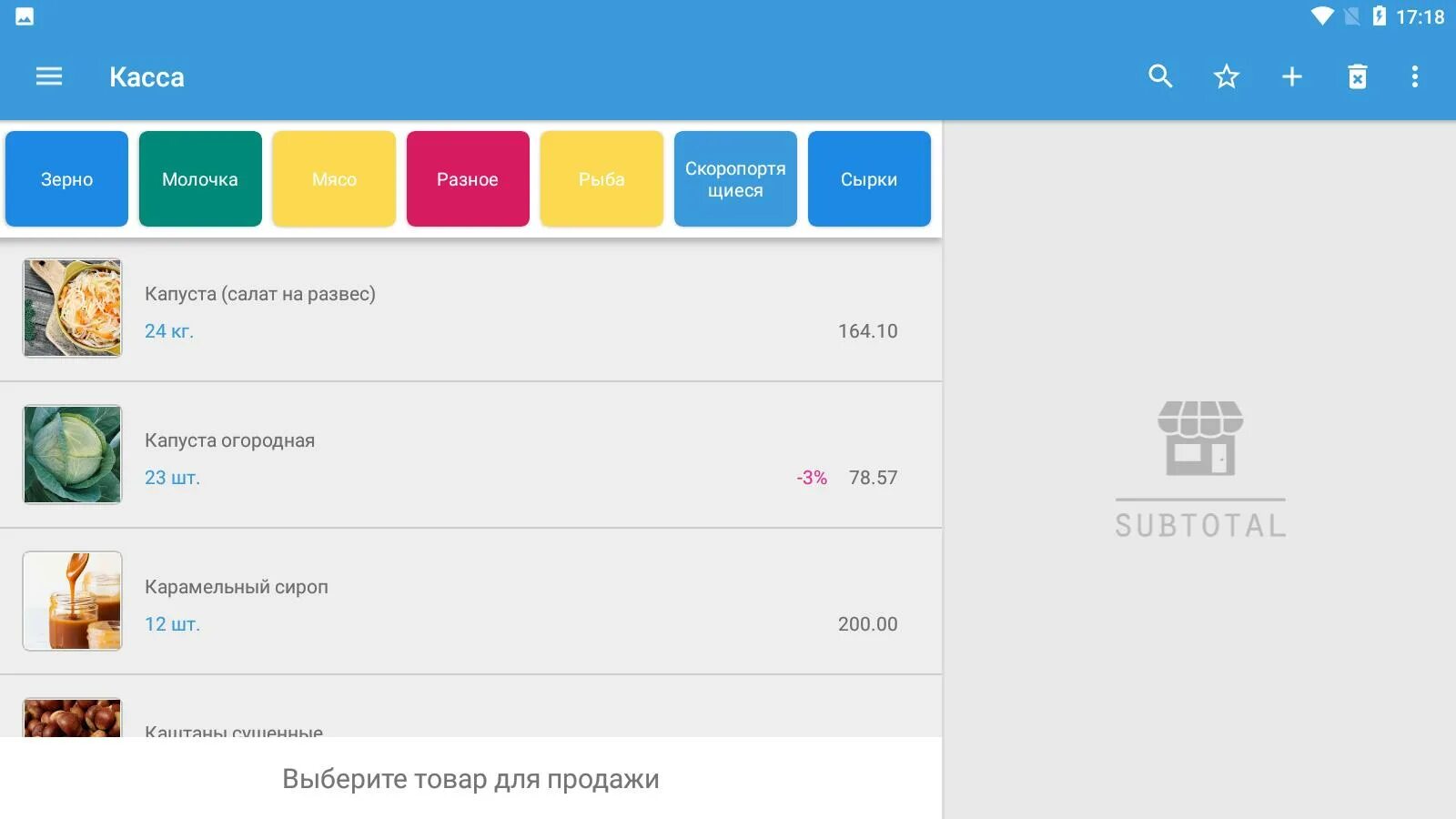Select the Молочка category

[199, 178]
